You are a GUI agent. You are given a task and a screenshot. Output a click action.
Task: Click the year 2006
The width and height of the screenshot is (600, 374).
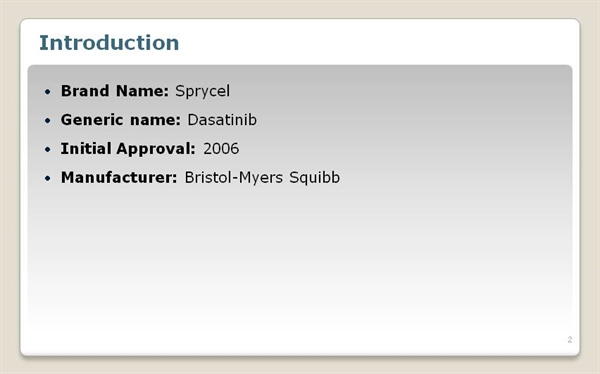pos(221,149)
